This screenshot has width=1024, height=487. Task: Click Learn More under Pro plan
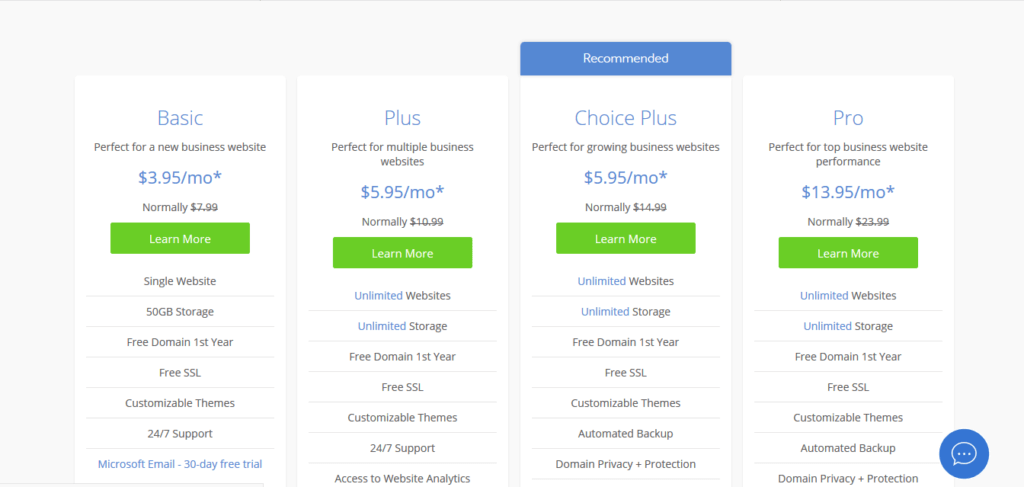(x=848, y=253)
